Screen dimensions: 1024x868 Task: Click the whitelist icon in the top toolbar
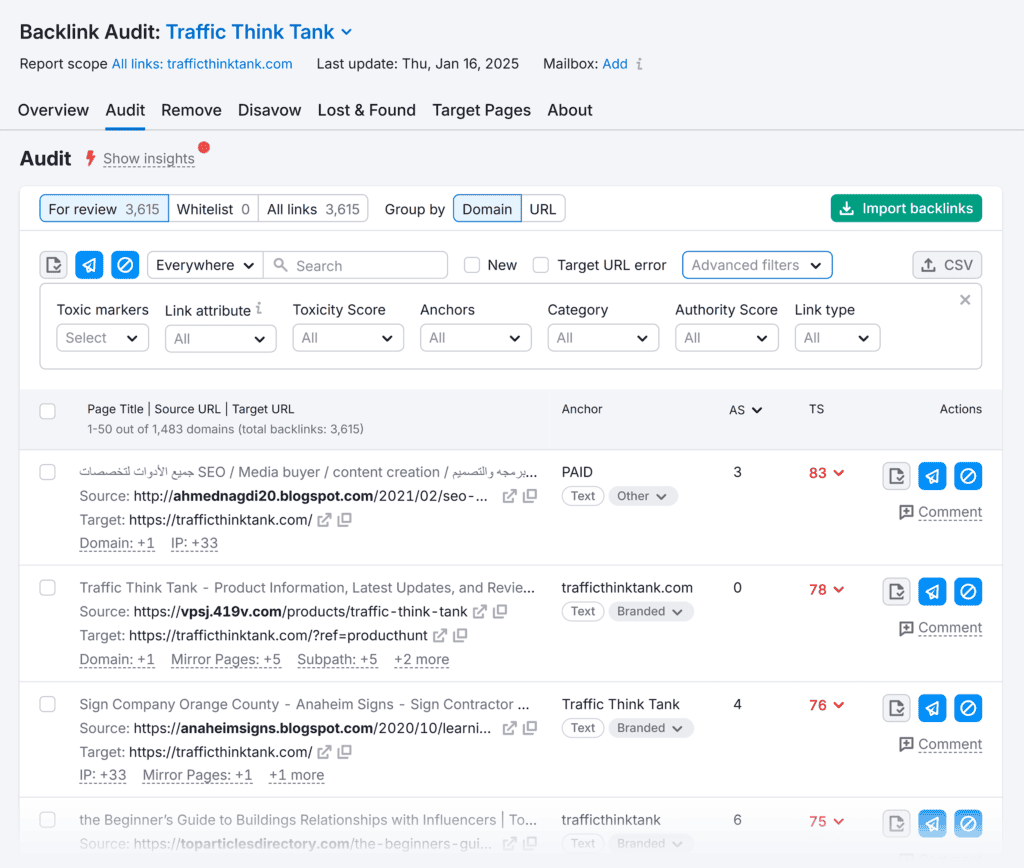click(54, 265)
